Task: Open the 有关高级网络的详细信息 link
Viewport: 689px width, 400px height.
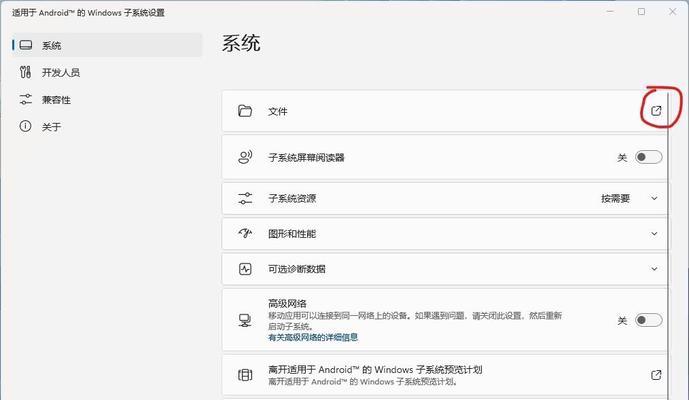Action: pyautogui.click(x=313, y=337)
